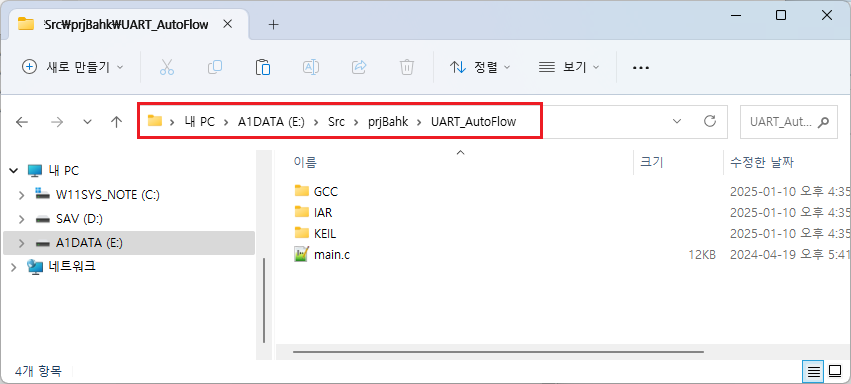Open the 보기 view dropdown

[569, 67]
